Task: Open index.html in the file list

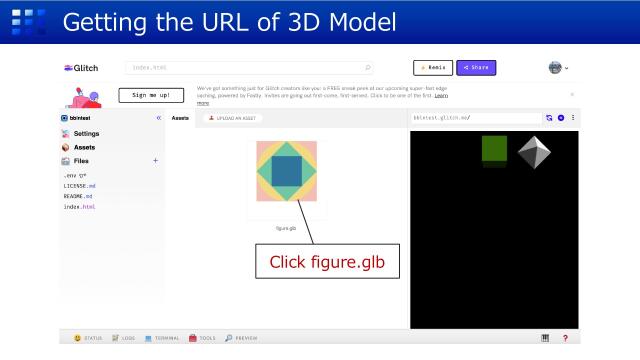Action: [79, 207]
